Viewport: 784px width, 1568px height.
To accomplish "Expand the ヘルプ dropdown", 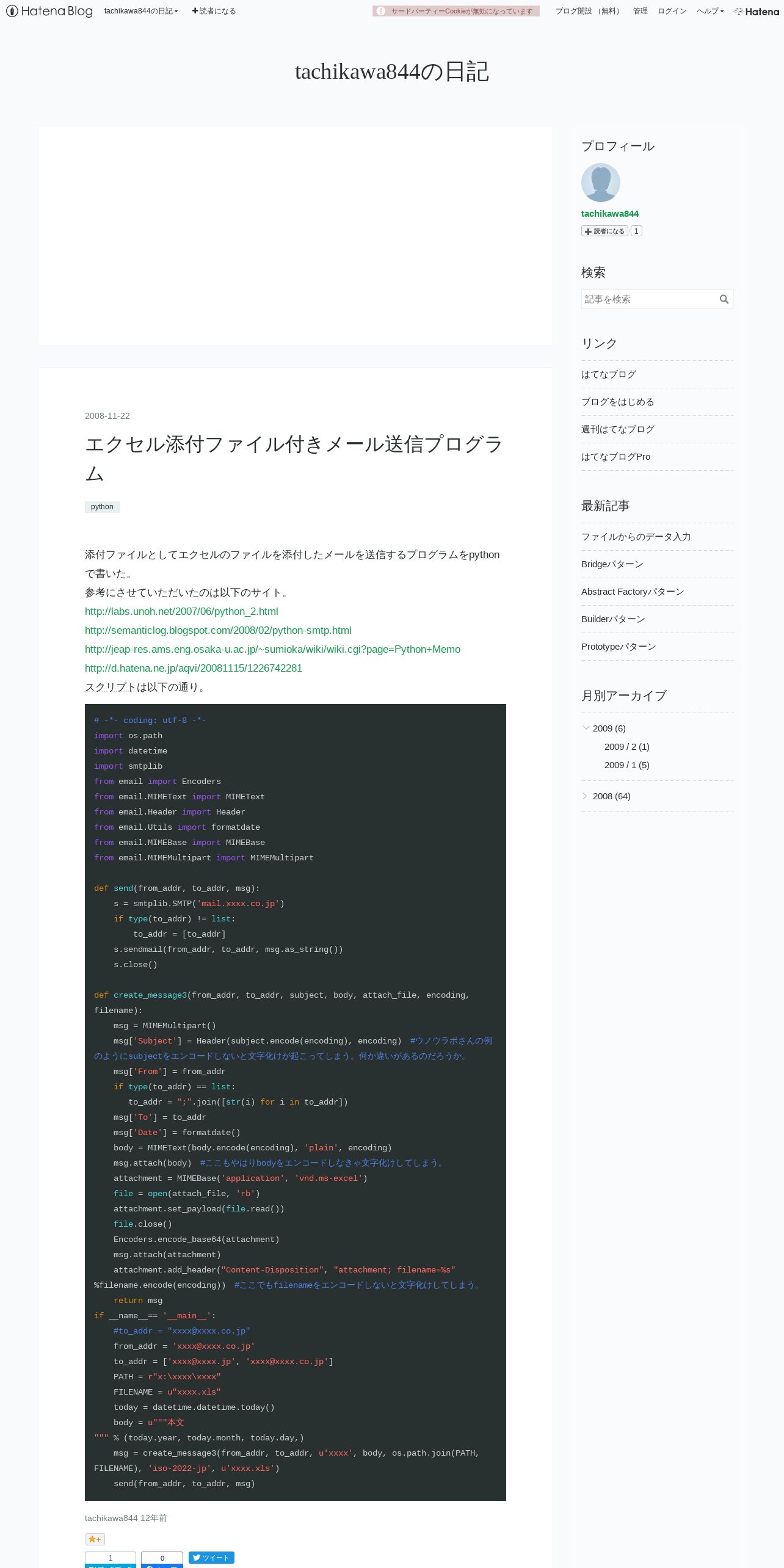I will click(x=710, y=11).
